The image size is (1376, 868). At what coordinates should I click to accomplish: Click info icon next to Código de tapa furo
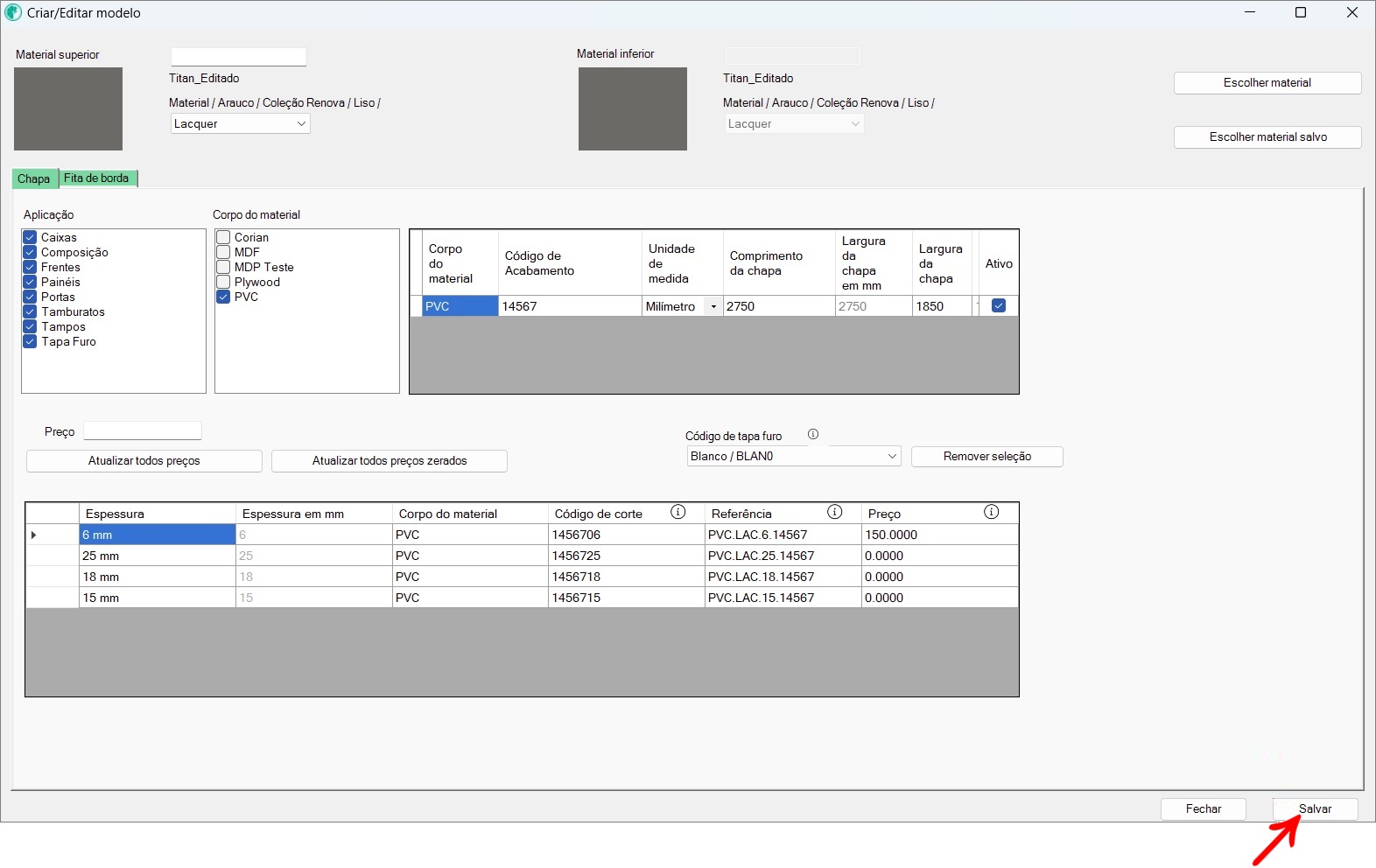[812, 435]
